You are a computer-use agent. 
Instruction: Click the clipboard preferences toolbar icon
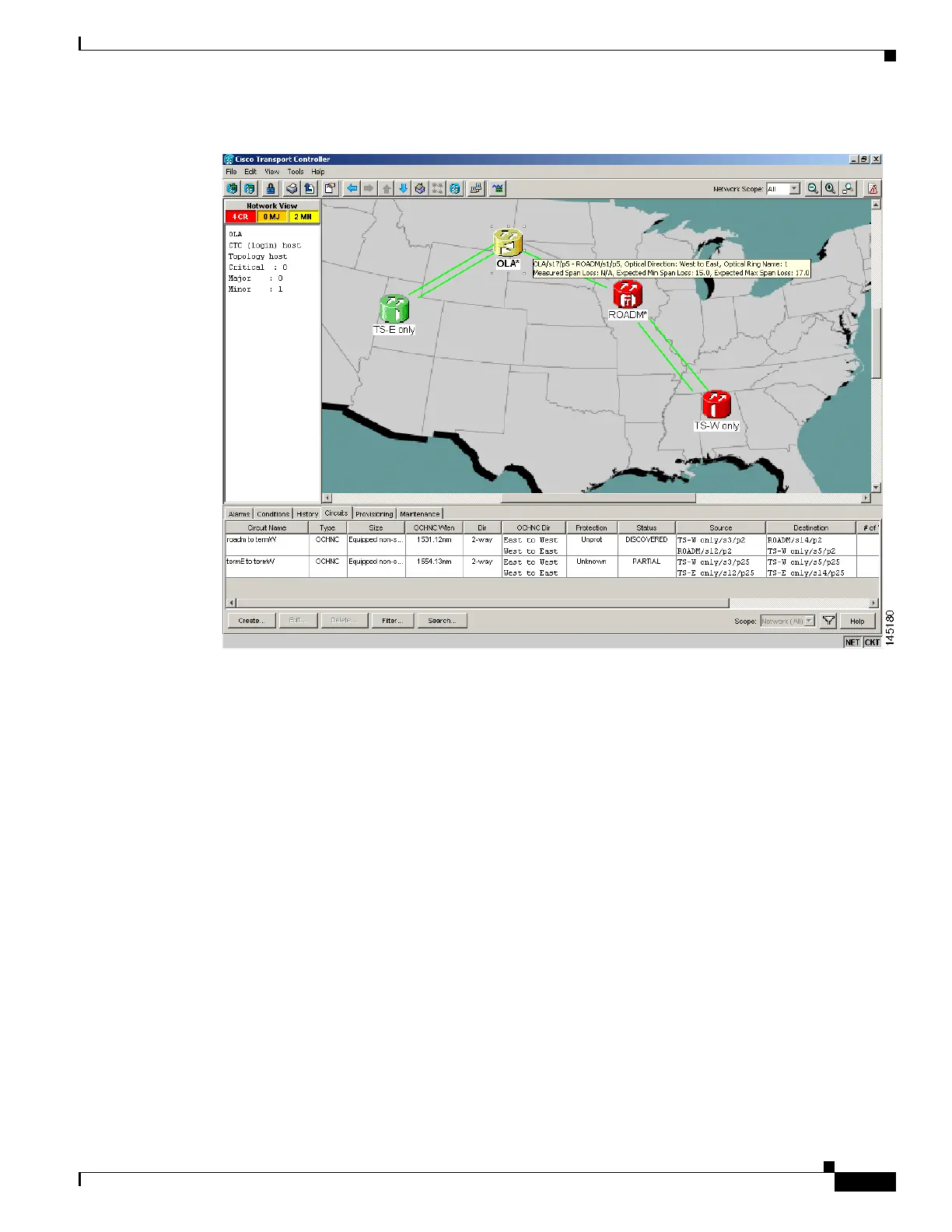click(x=330, y=188)
